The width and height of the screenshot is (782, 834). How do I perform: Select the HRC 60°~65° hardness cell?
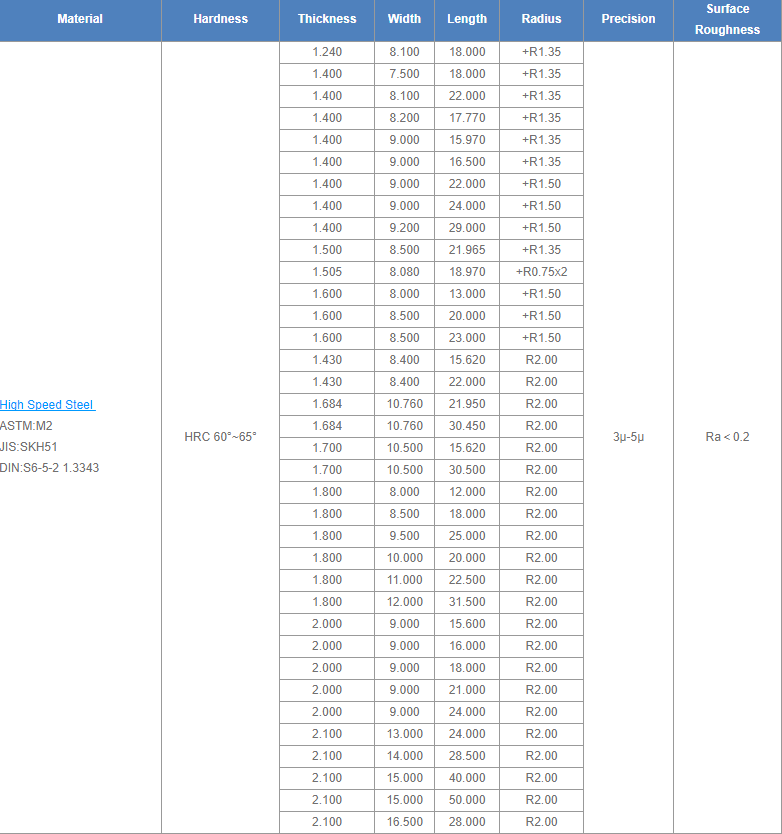[x=220, y=437]
